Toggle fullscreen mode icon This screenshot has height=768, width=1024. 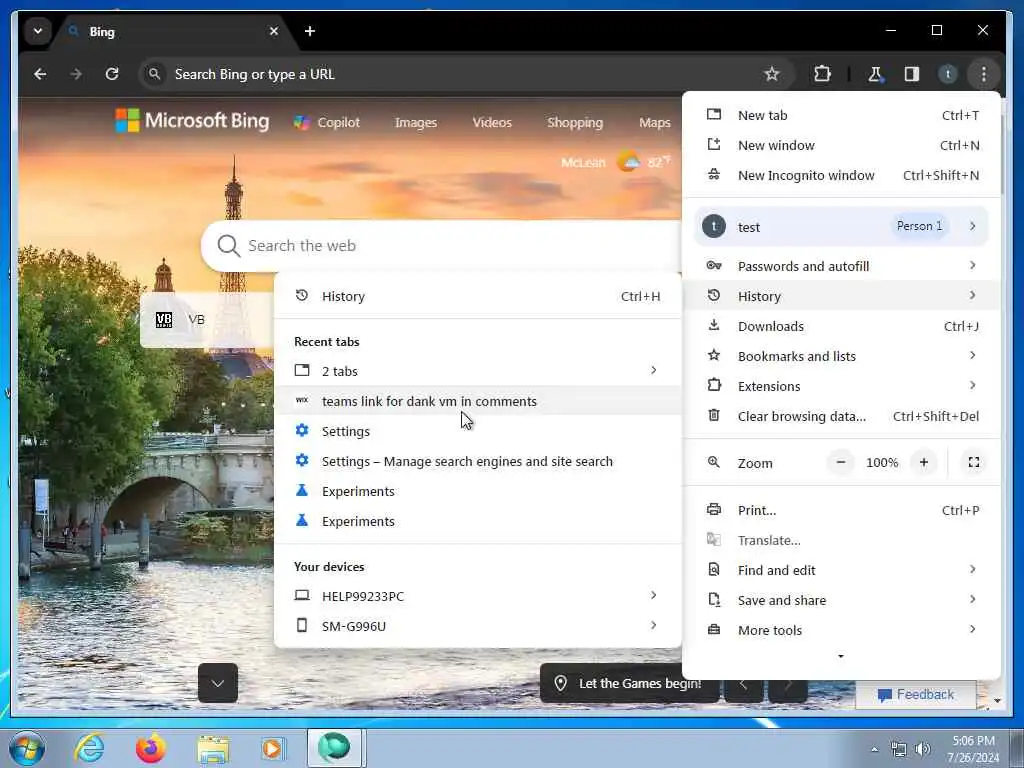click(973, 462)
